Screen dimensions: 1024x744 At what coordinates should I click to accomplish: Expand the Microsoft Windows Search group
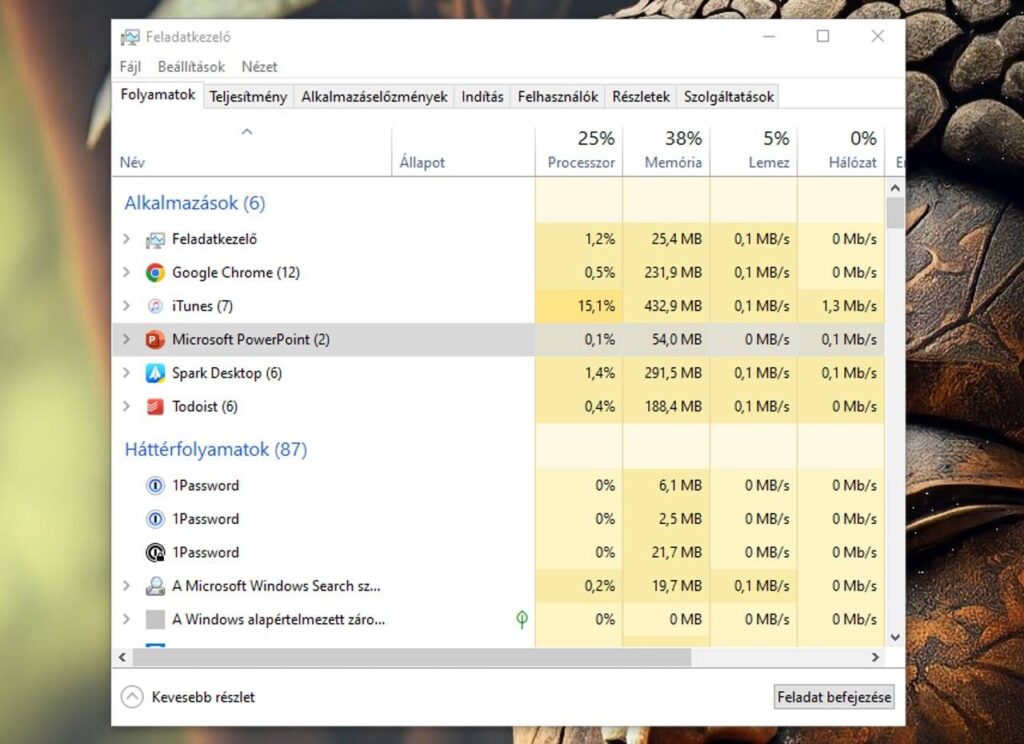click(x=127, y=586)
